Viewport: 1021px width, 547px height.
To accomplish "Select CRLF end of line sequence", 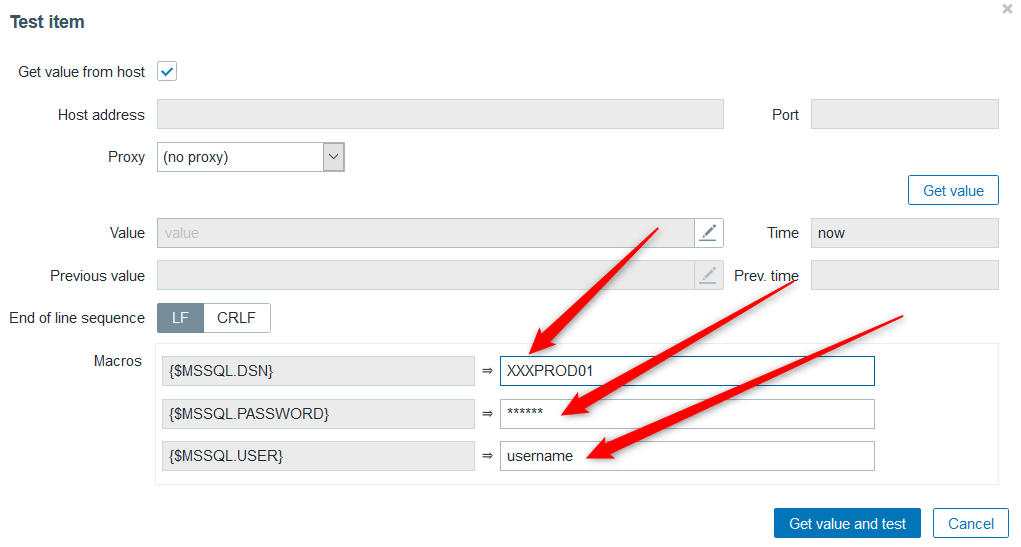I will 237,318.
